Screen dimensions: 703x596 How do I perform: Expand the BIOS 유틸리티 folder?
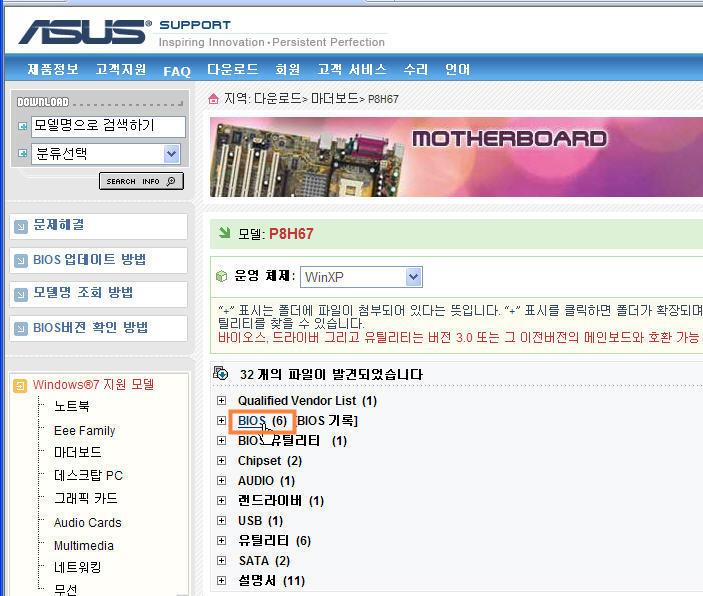[x=221, y=440]
